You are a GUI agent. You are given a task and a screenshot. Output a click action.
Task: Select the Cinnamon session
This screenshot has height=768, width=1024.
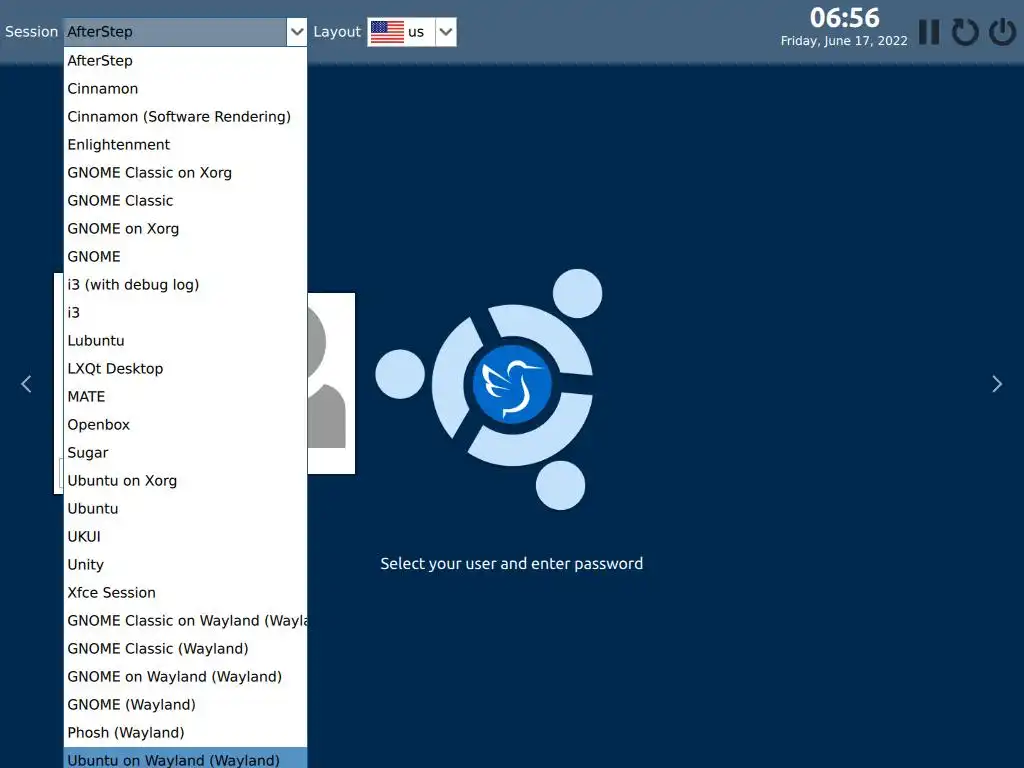pyautogui.click(x=185, y=89)
